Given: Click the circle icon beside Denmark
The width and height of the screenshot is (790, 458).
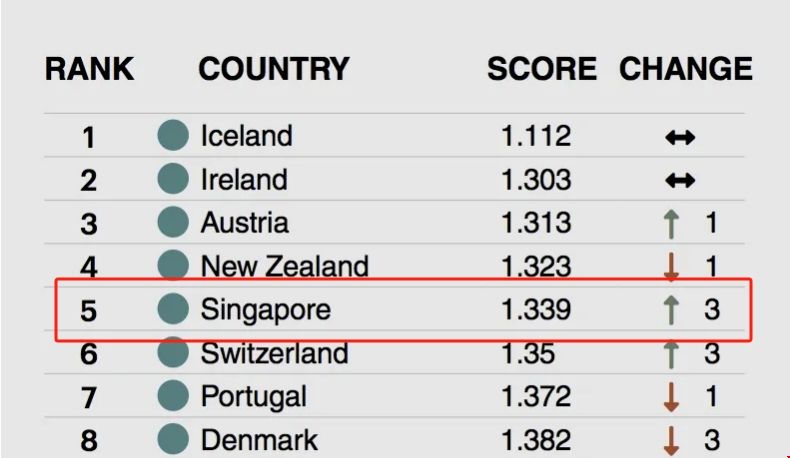Looking at the screenshot, I should click(x=173, y=439).
